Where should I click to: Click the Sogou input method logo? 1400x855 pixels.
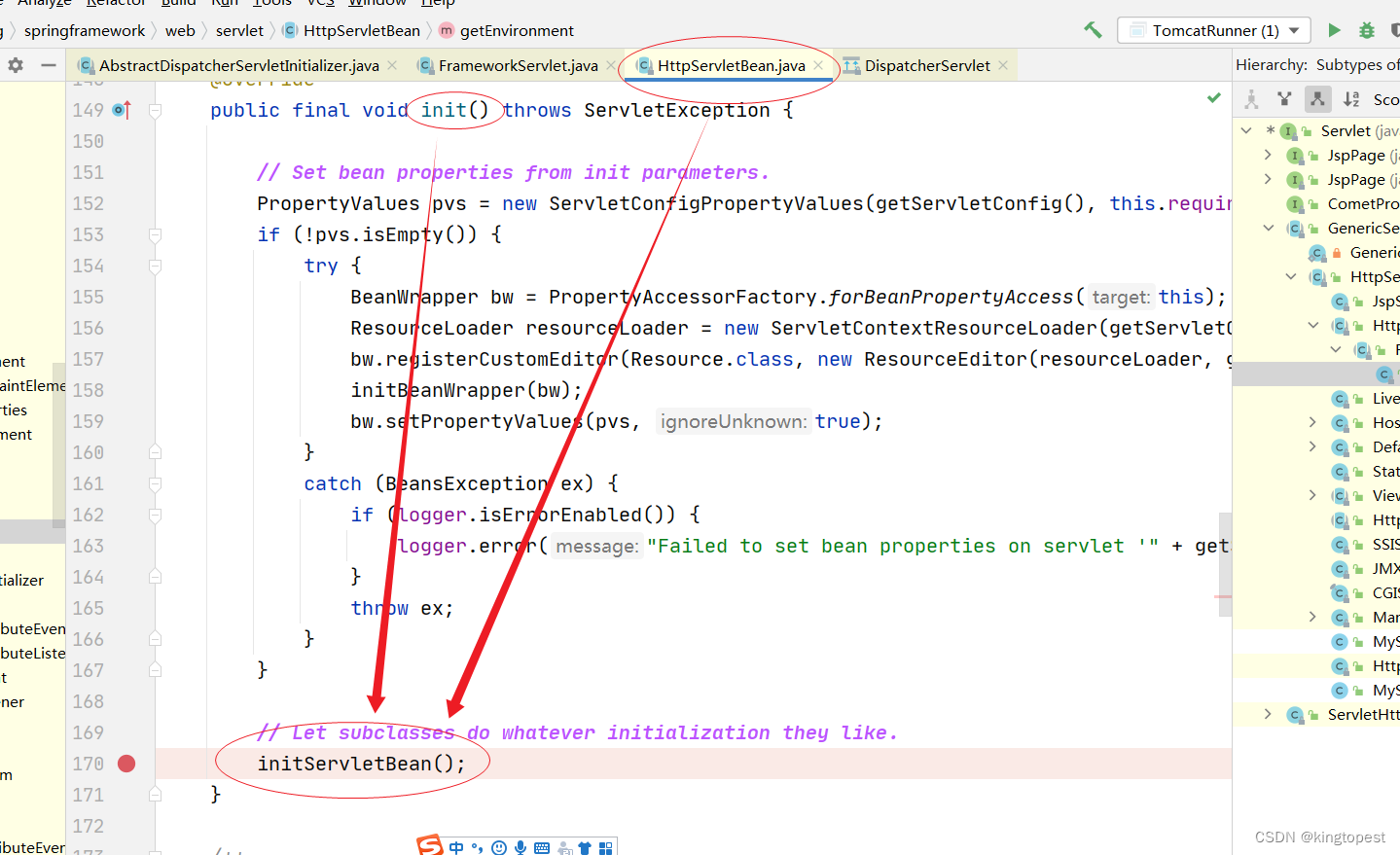pos(430,846)
